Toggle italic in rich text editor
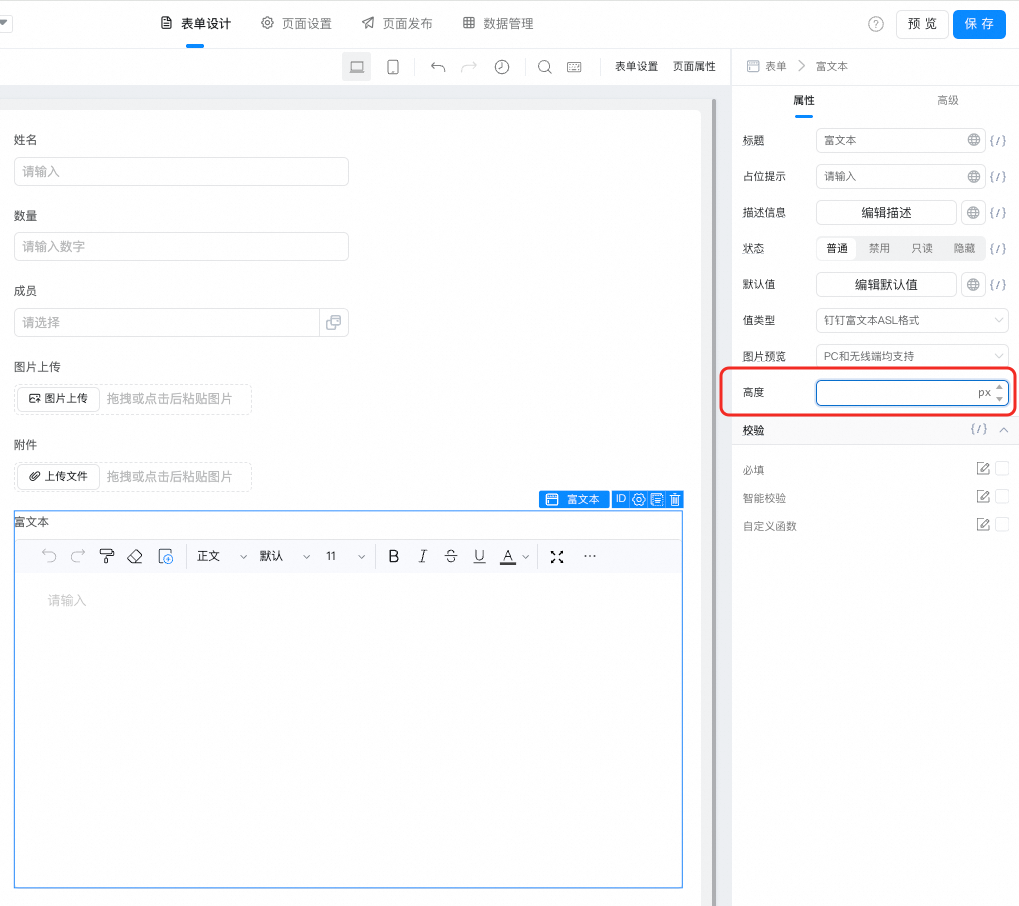Image resolution: width=1019 pixels, height=906 pixels. point(422,556)
